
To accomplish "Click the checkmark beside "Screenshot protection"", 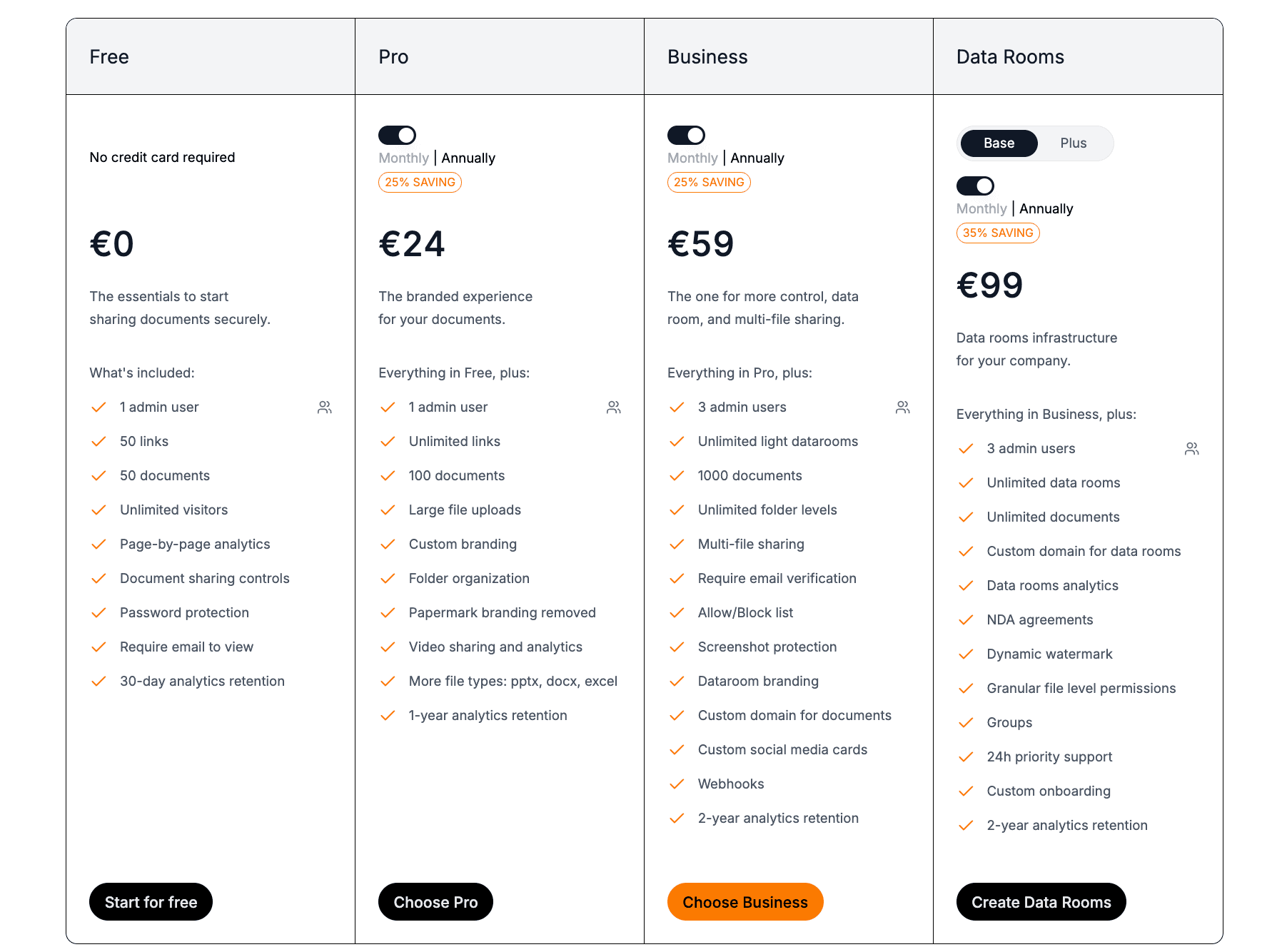I will (676, 647).
